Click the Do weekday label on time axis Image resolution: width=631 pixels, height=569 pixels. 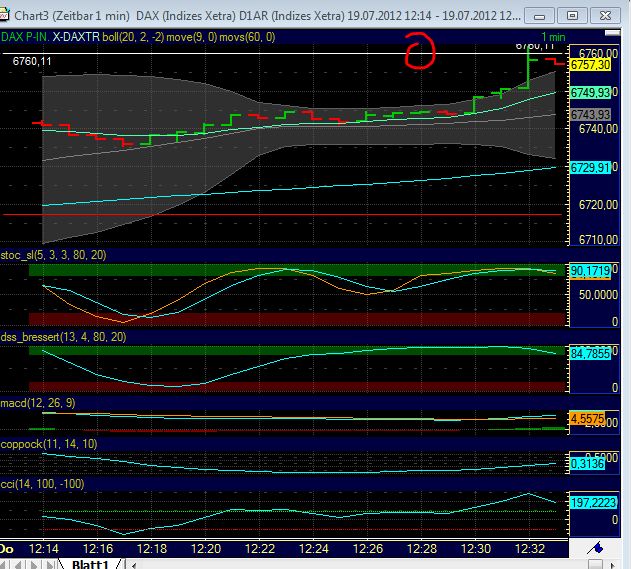pyautogui.click(x=7, y=548)
